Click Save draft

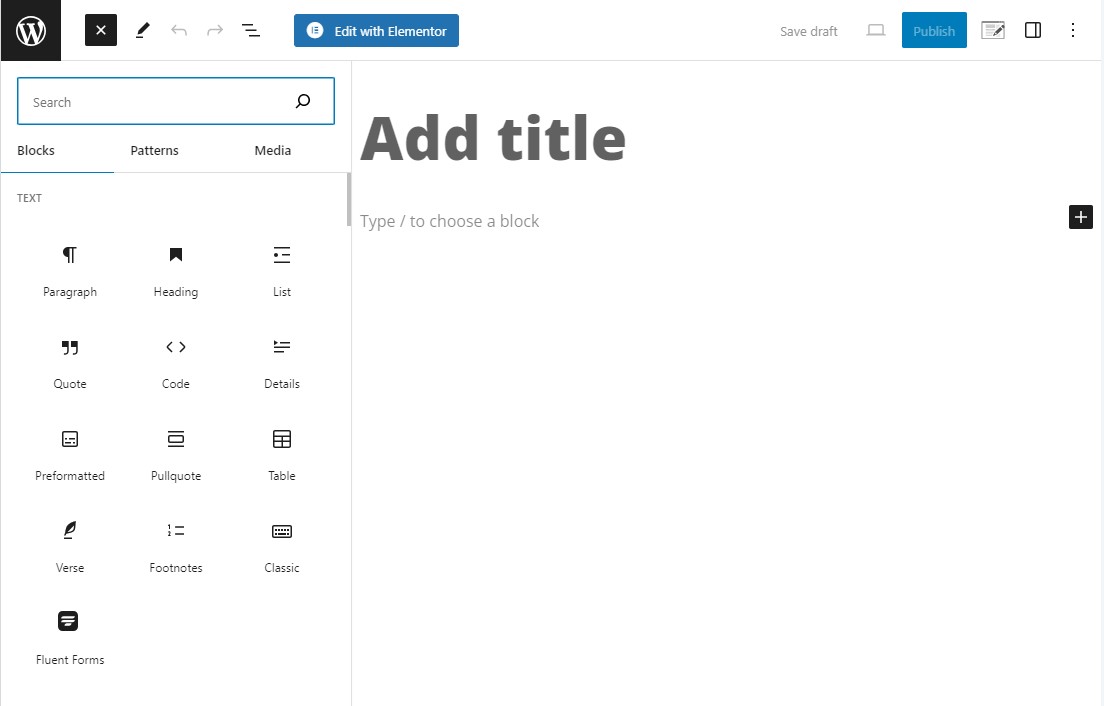808,31
